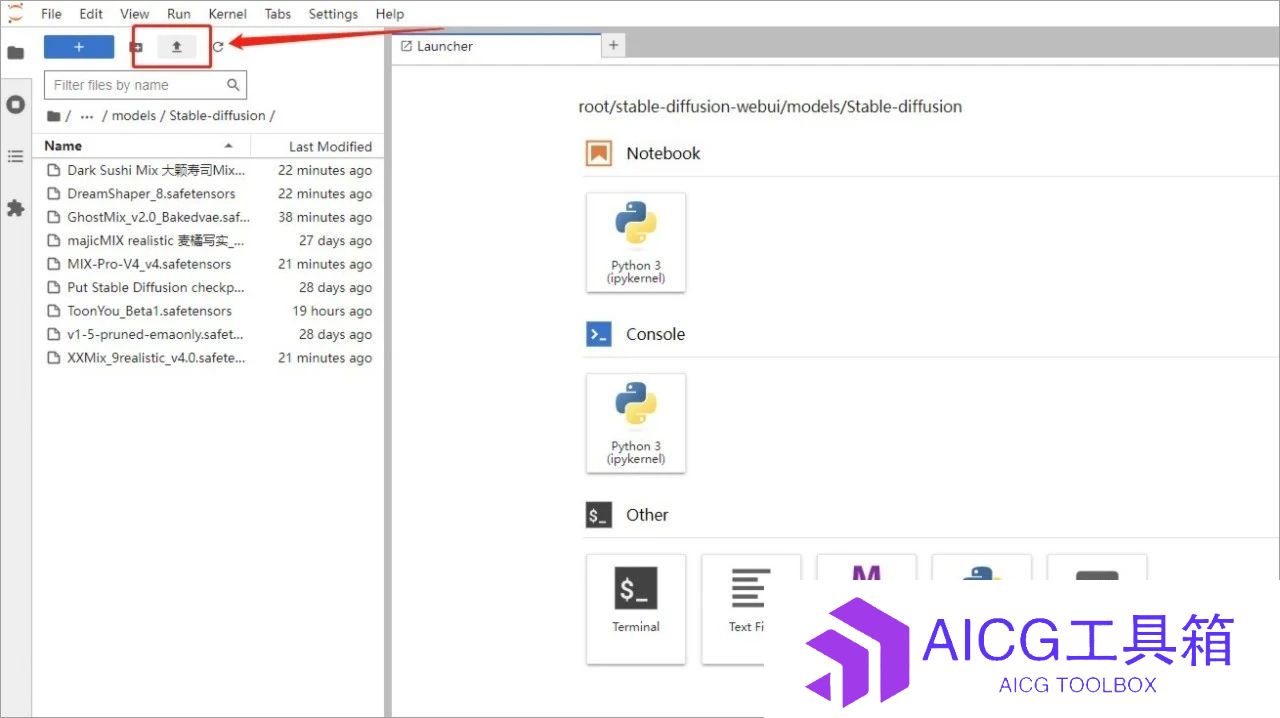This screenshot has width=1280, height=718.
Task: Open the Tabs menu
Action: 278,14
